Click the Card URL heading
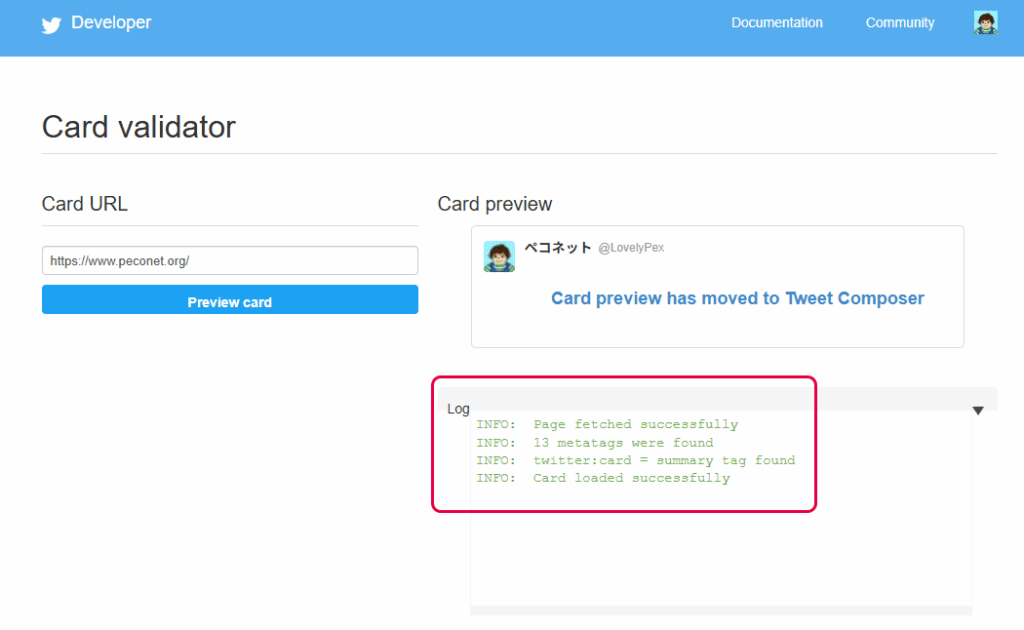The width and height of the screenshot is (1024, 630). (84, 204)
